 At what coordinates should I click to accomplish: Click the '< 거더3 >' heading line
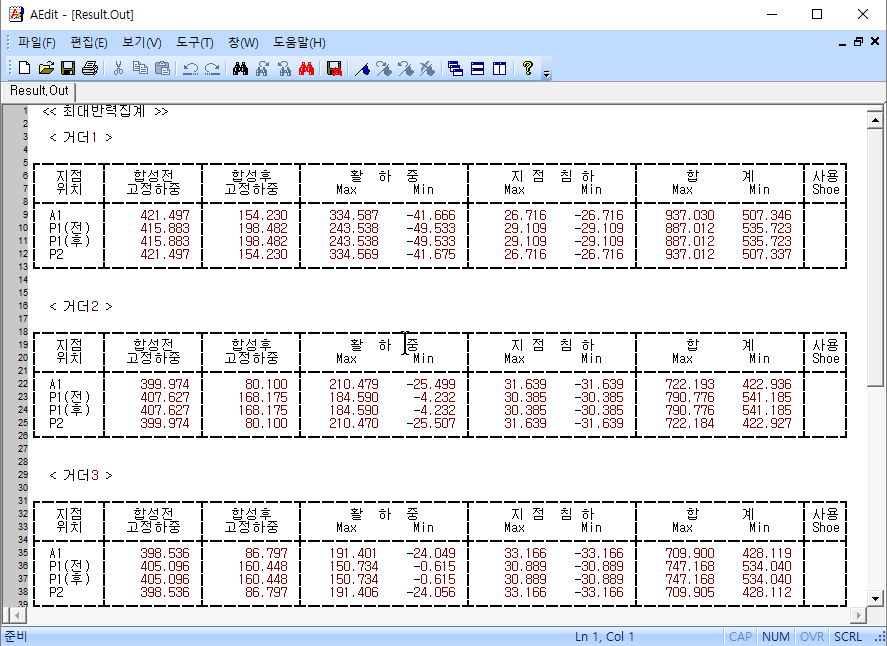[x=81, y=476]
